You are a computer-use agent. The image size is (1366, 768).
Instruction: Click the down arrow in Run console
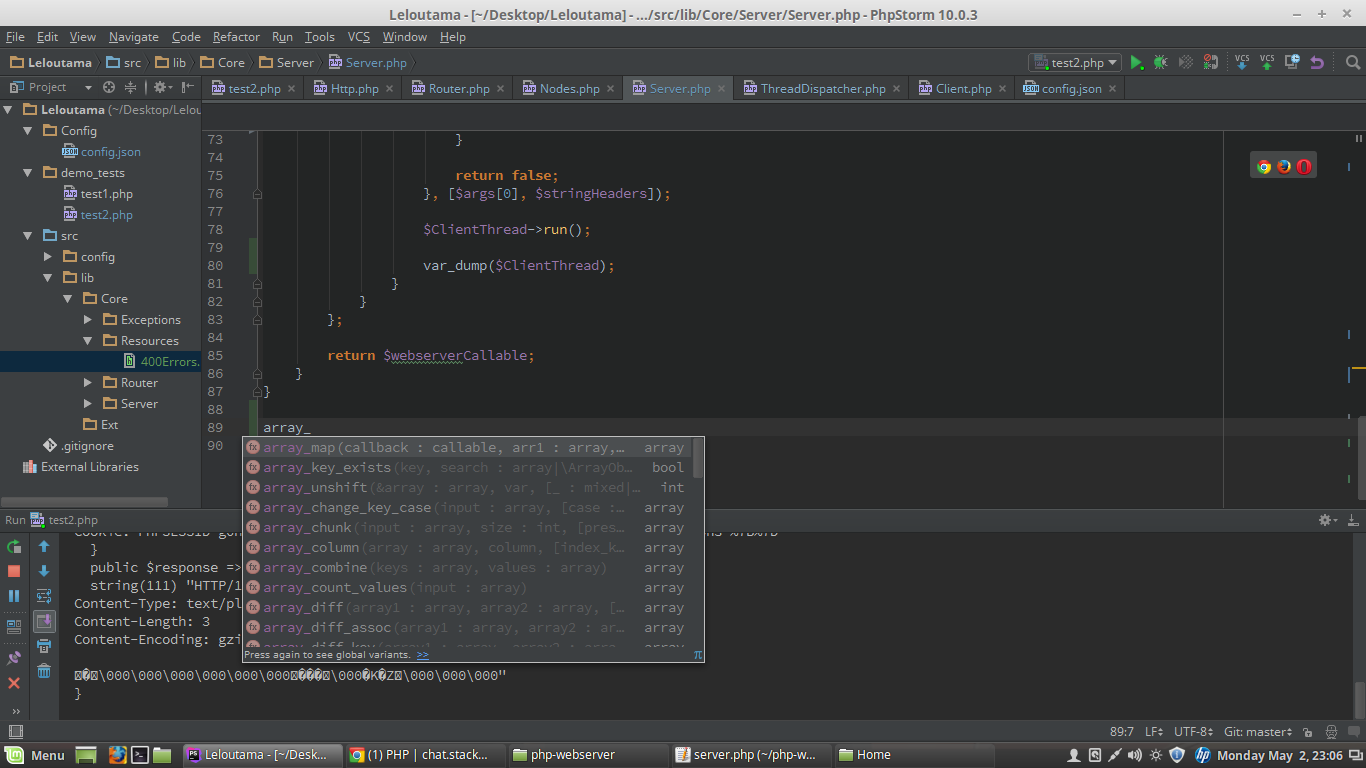[x=44, y=571]
